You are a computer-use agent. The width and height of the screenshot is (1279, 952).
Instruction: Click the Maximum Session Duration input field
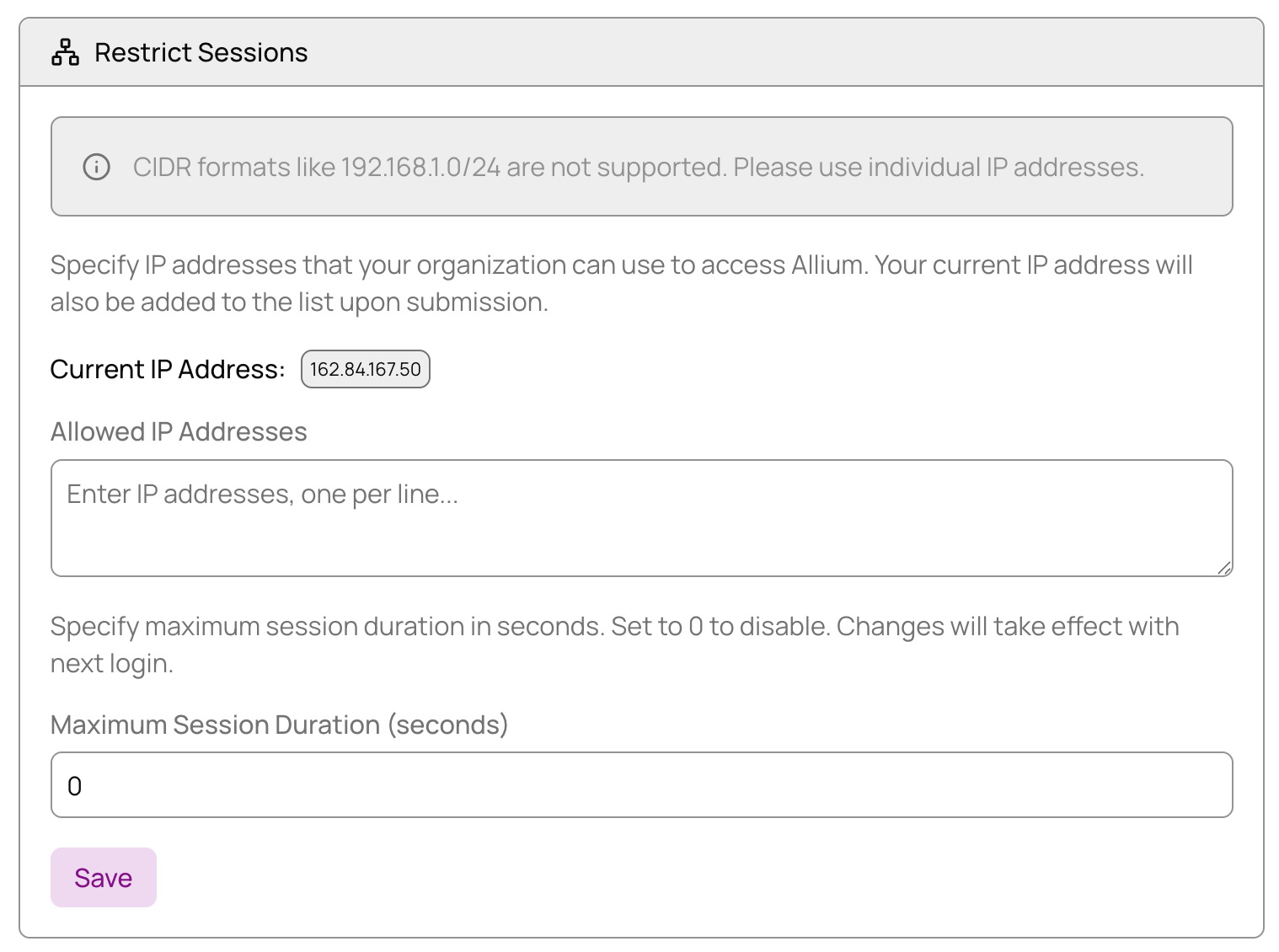(640, 785)
